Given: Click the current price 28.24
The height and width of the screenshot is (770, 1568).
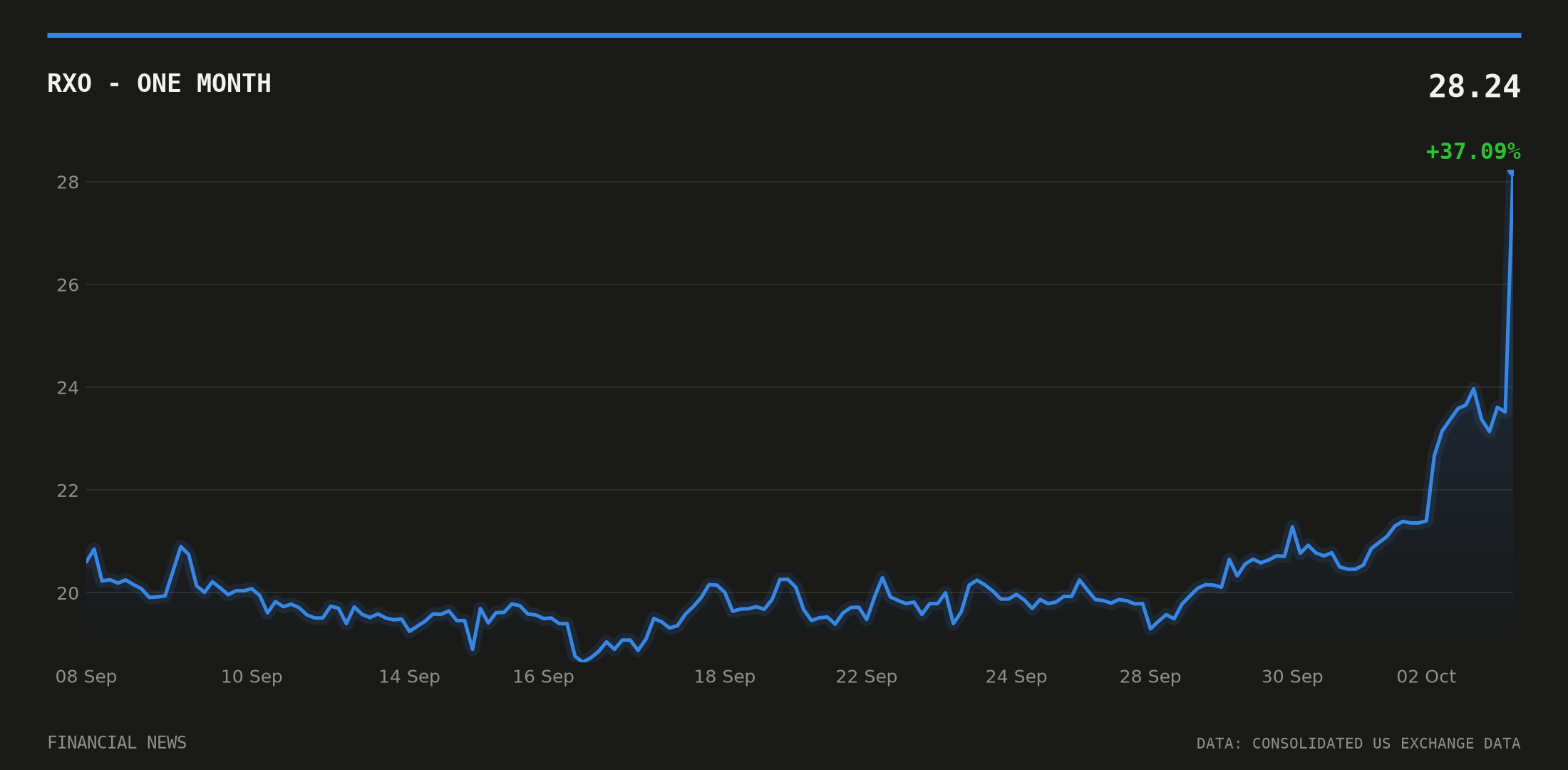Looking at the screenshot, I should (x=1474, y=87).
